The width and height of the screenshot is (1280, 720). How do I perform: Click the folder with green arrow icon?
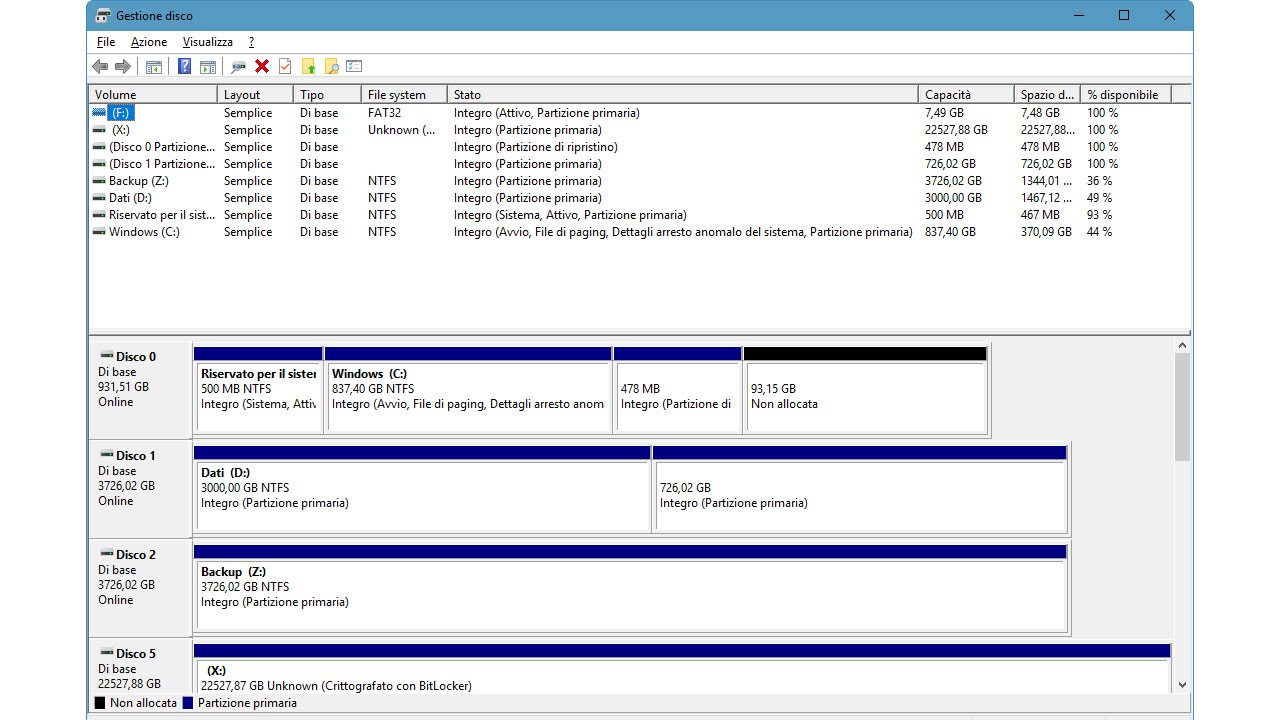coord(308,67)
